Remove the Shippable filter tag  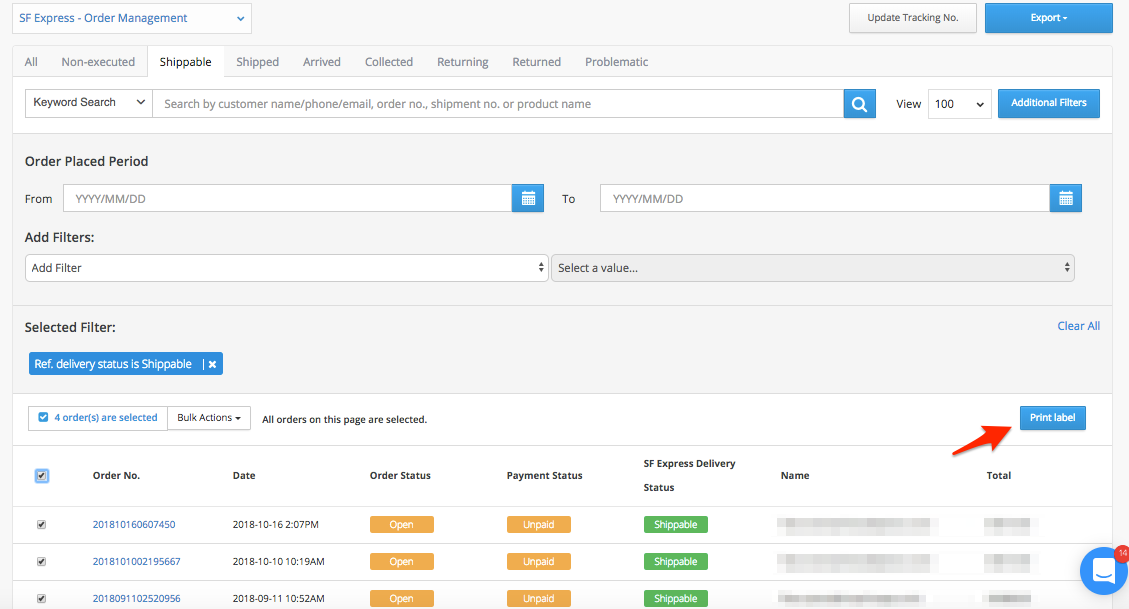tap(212, 364)
